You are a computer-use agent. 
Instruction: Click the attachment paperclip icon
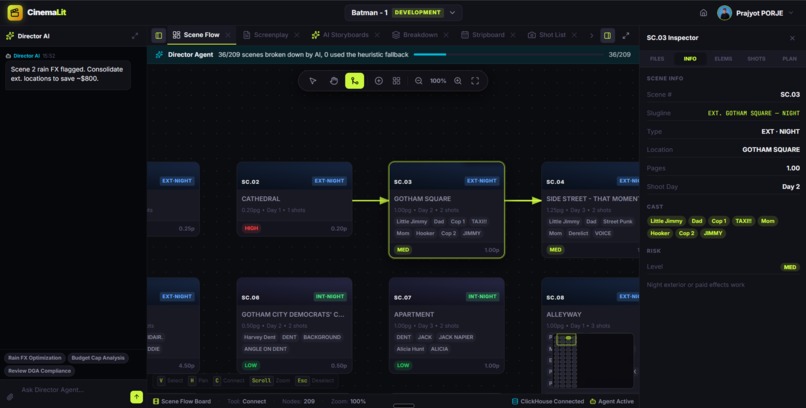pyautogui.click(x=10, y=397)
